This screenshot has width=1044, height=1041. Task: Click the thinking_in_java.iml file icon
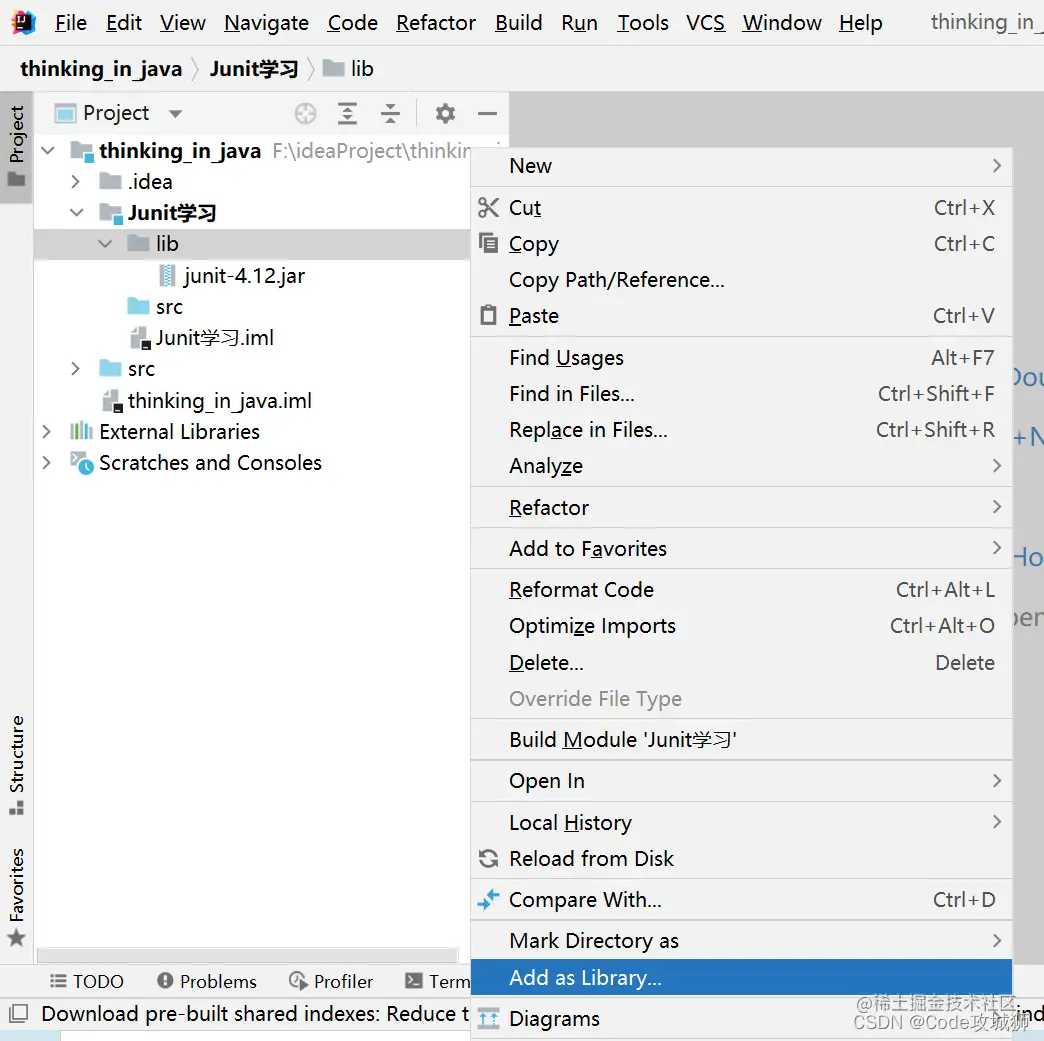click(x=112, y=401)
